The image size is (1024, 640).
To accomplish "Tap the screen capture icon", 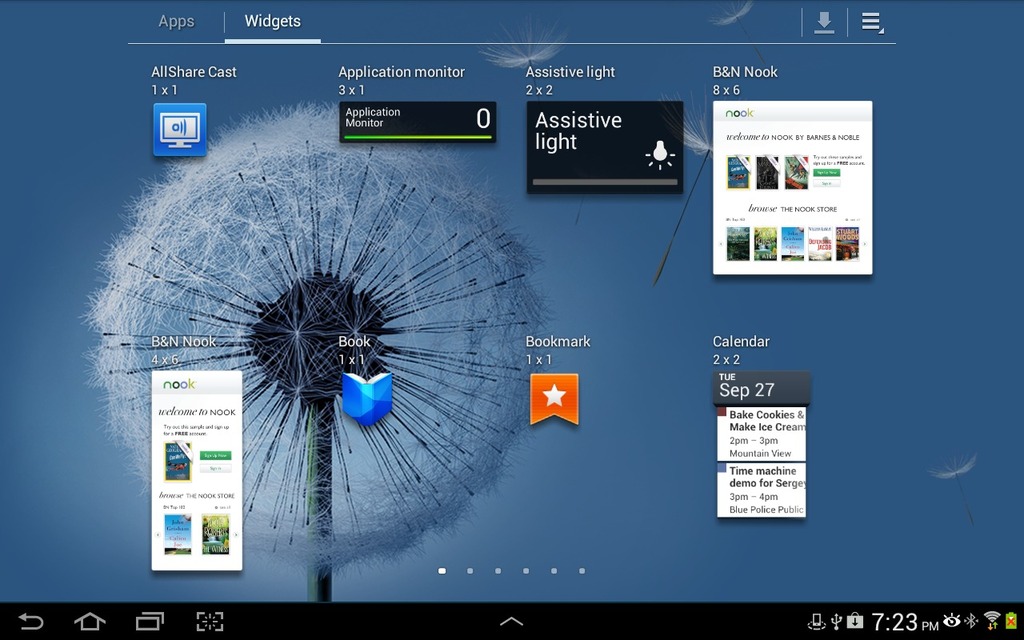I will click(210, 621).
